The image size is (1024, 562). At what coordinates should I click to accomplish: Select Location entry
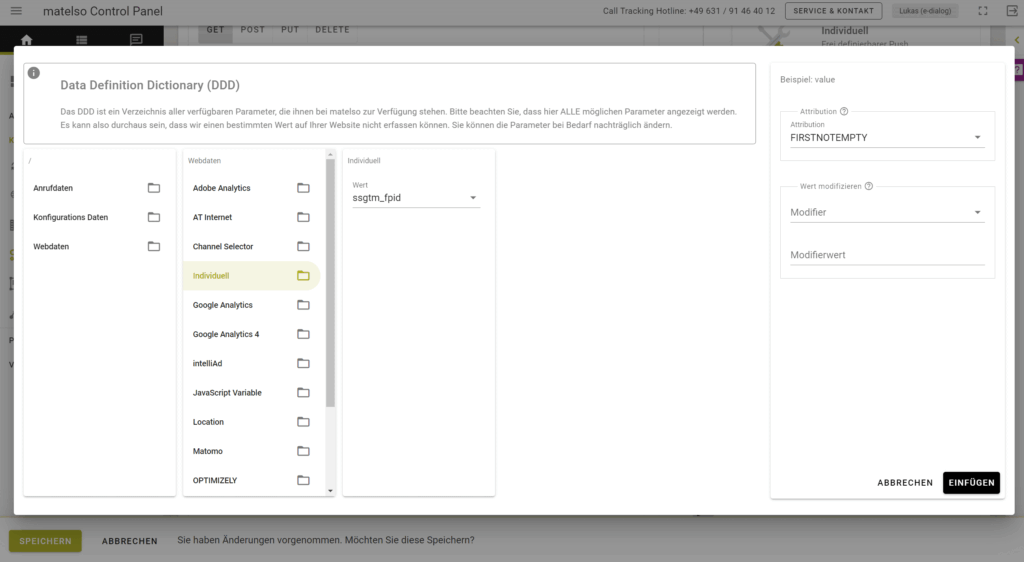[x=251, y=422]
